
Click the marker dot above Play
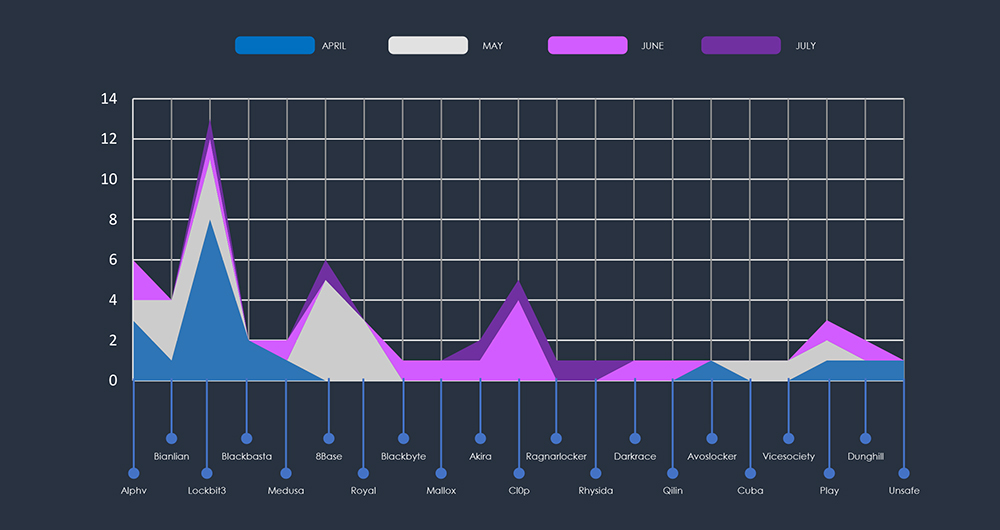[x=829, y=473]
